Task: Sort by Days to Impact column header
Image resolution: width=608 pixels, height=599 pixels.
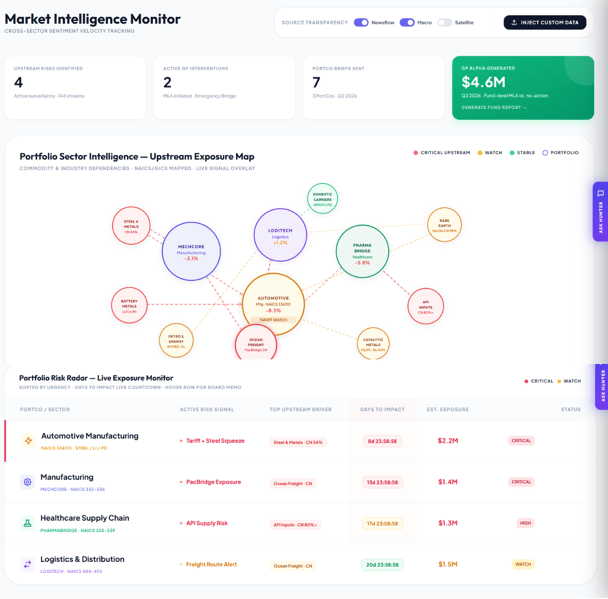Action: click(382, 409)
